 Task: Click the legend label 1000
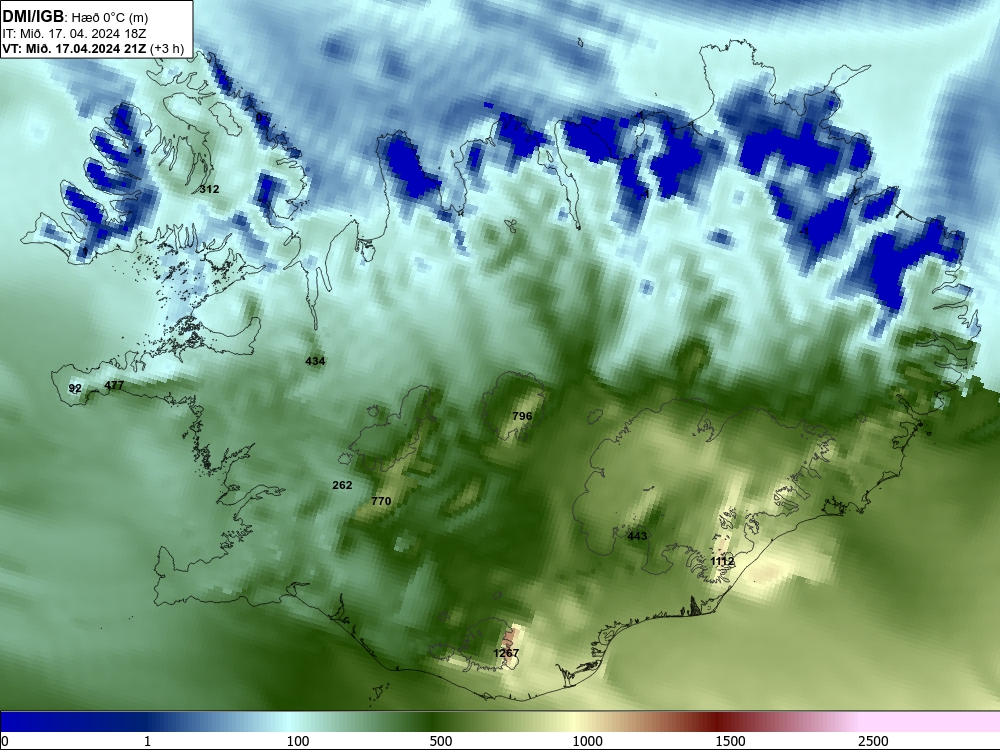point(587,741)
